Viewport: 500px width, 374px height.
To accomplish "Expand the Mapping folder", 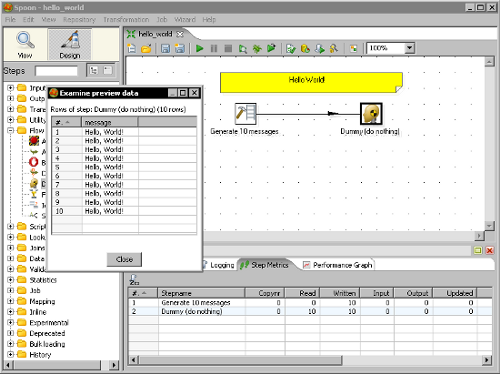I will pyautogui.click(x=10, y=301).
